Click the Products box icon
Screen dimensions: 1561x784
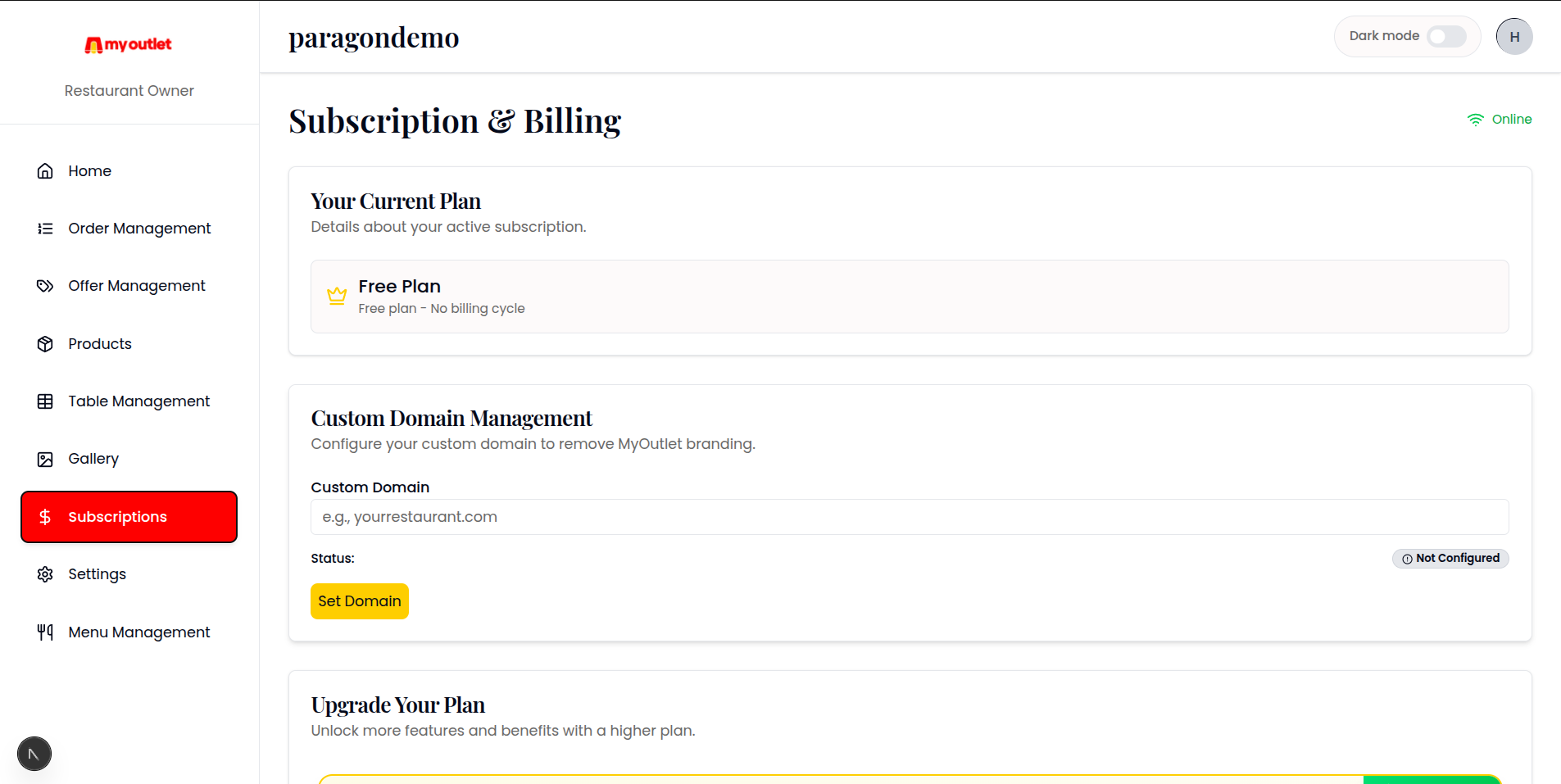click(45, 344)
